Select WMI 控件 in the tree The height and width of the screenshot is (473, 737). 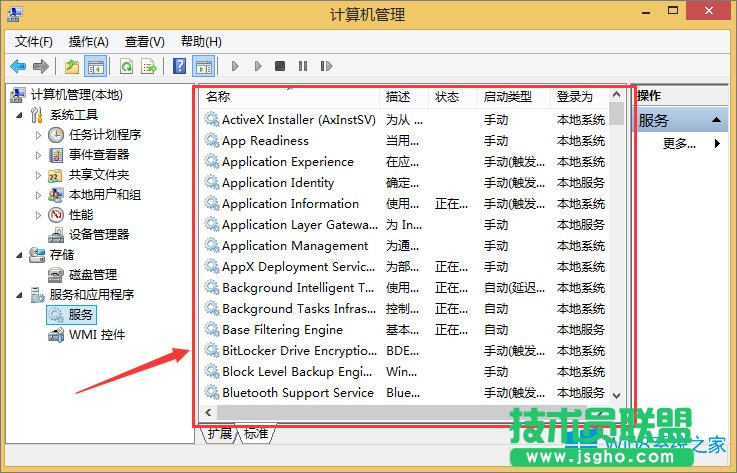[96, 335]
